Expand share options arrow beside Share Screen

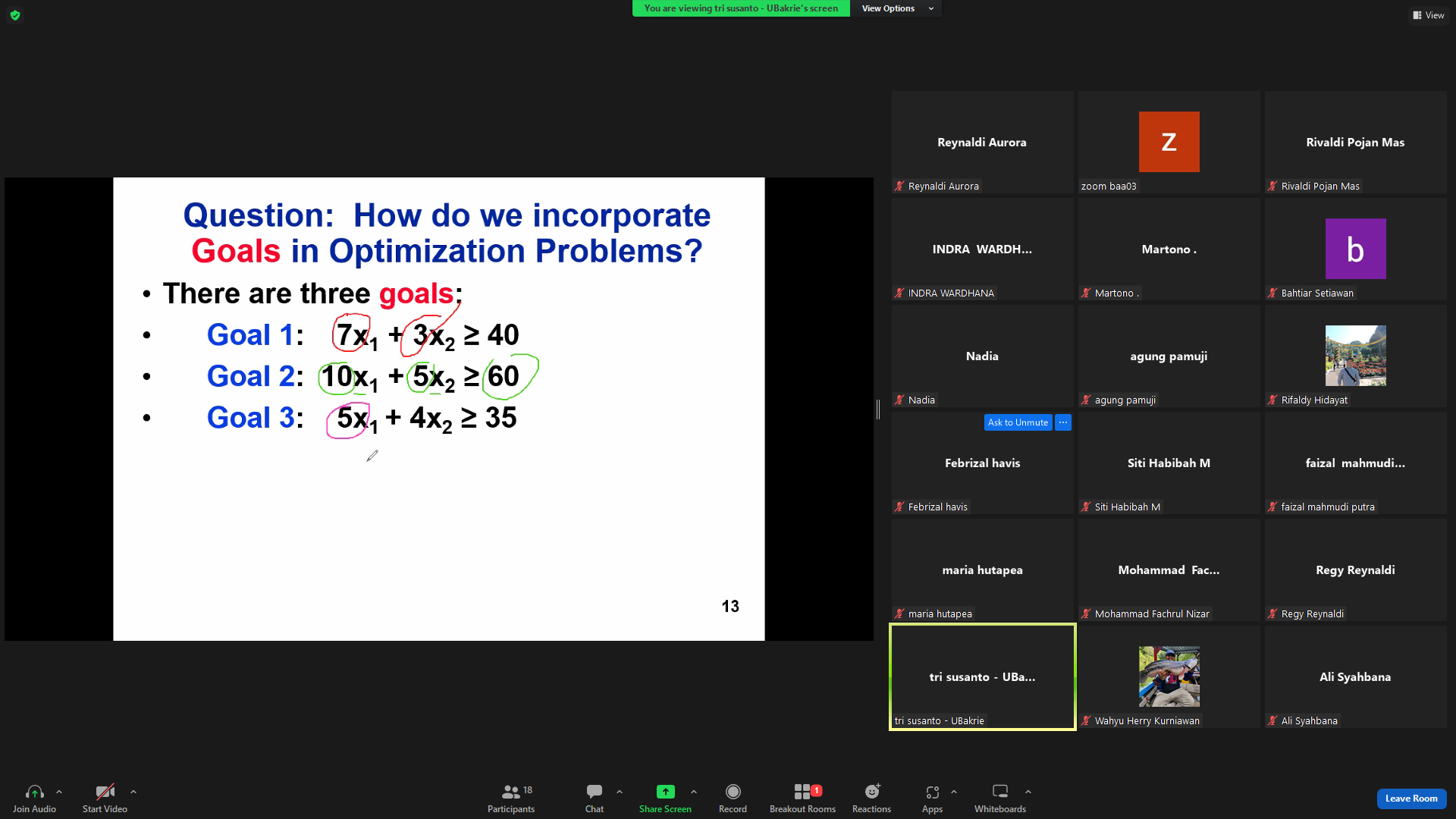694,792
